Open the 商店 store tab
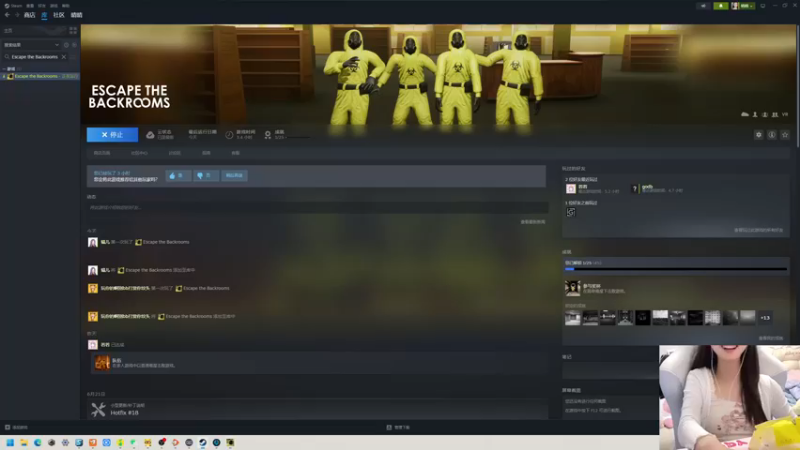800x450 pixels. tap(30, 15)
